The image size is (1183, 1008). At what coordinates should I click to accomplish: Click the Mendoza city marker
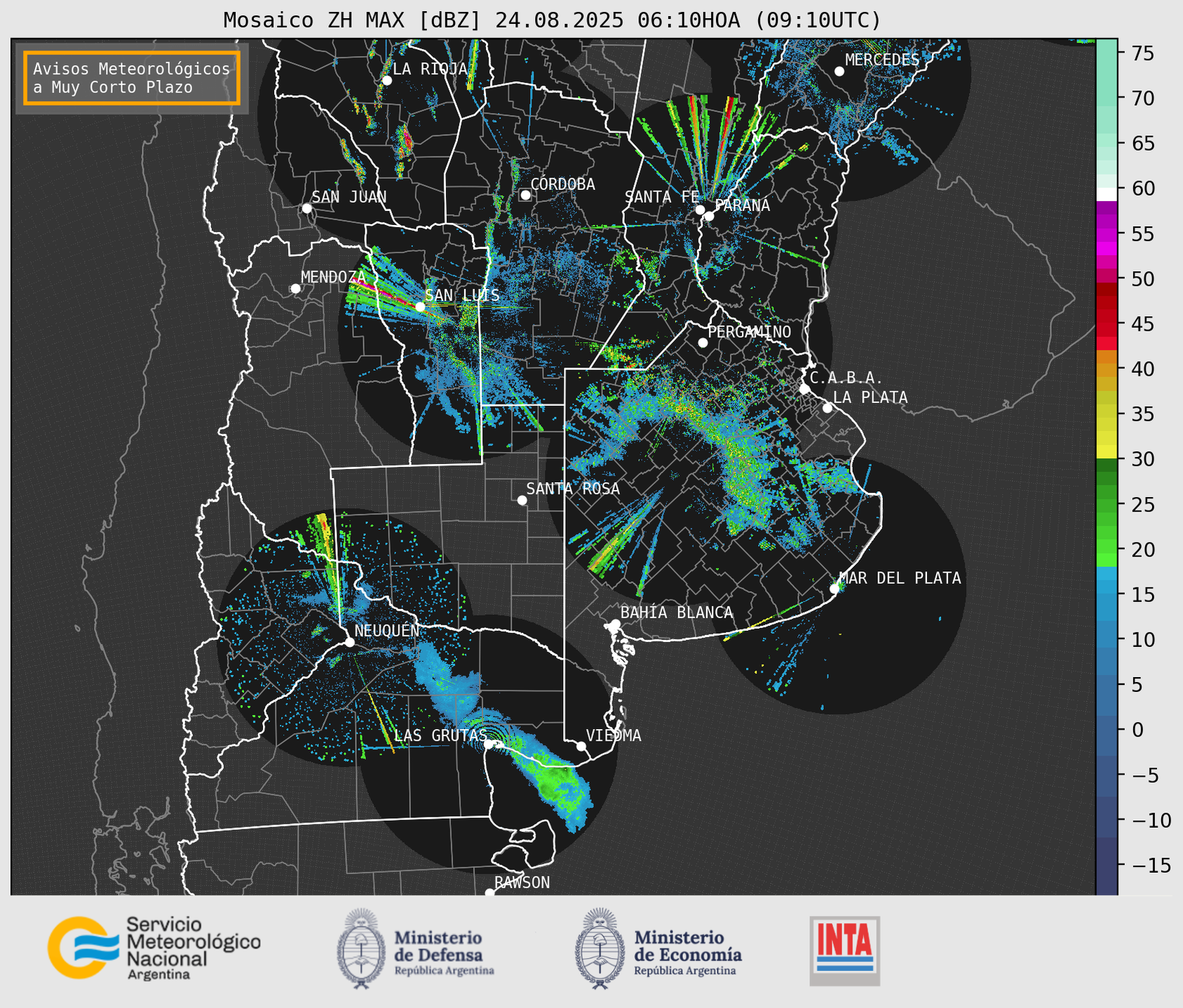pyautogui.click(x=295, y=289)
